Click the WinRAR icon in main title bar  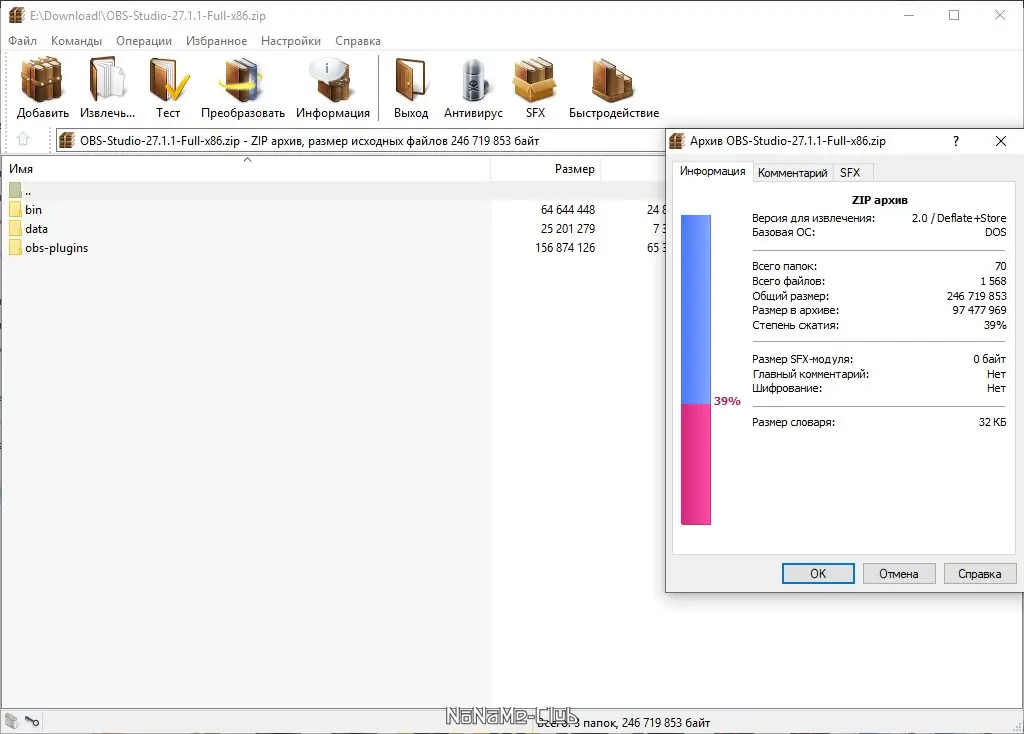(16, 15)
